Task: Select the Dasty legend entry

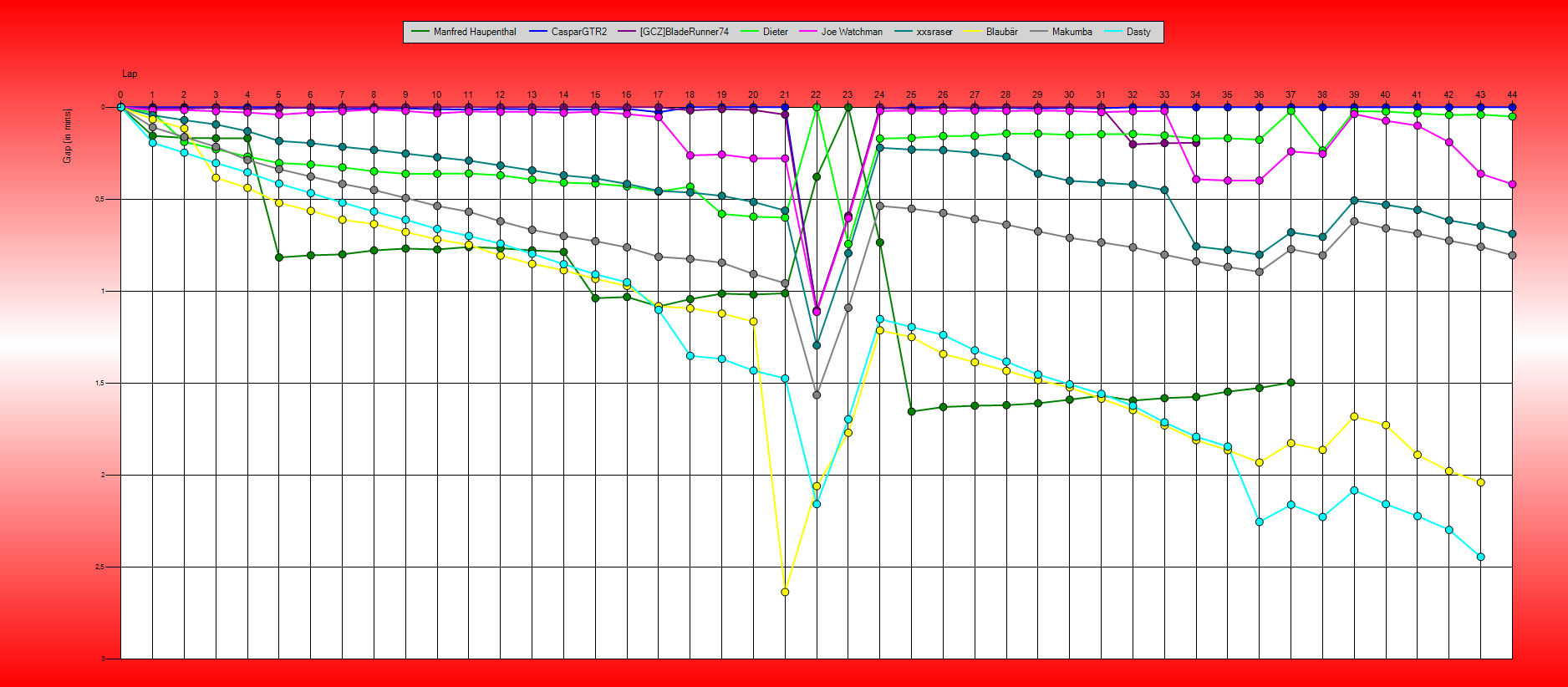Action: (x=1127, y=32)
